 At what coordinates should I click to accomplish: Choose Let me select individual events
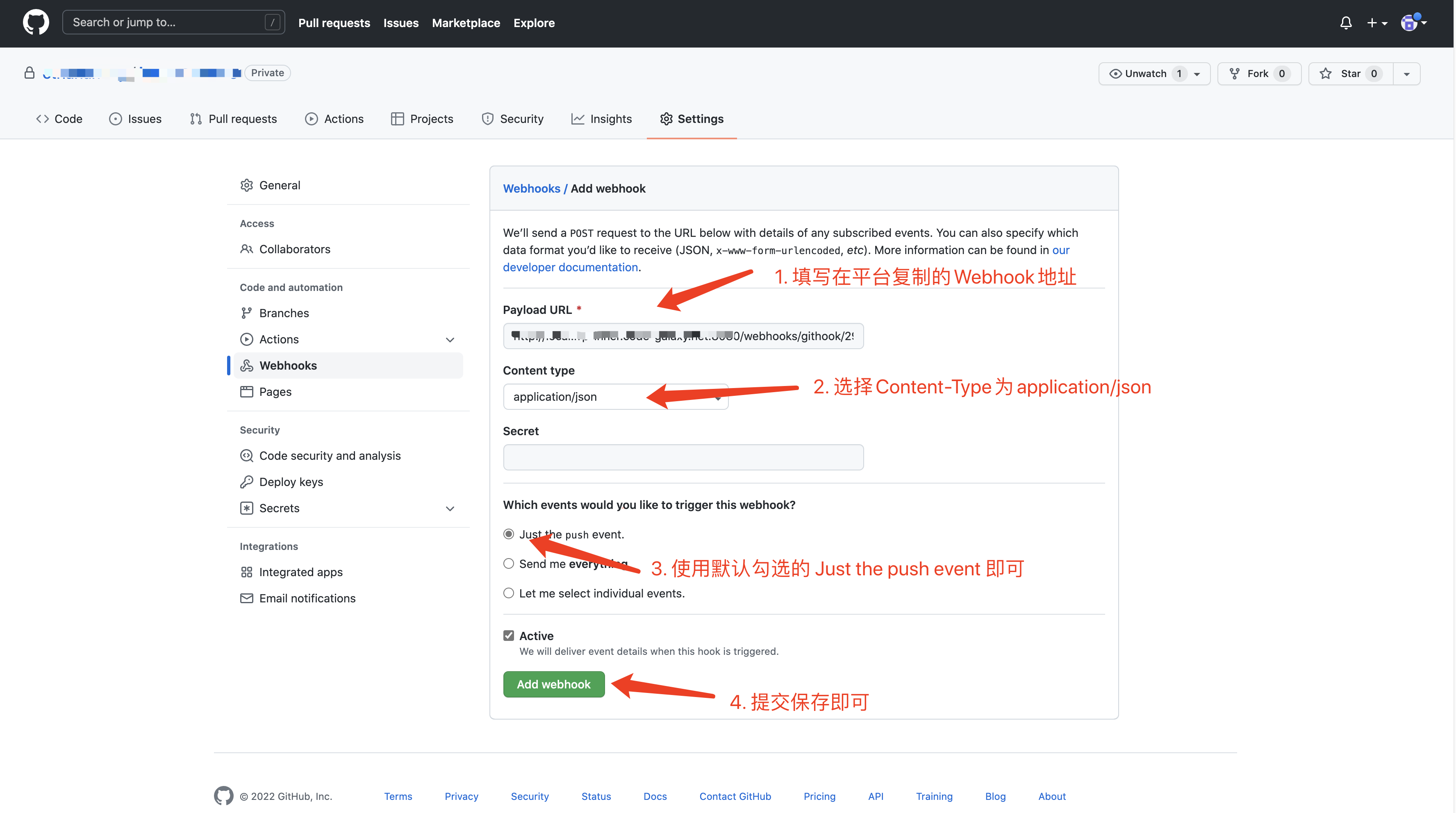[508, 593]
